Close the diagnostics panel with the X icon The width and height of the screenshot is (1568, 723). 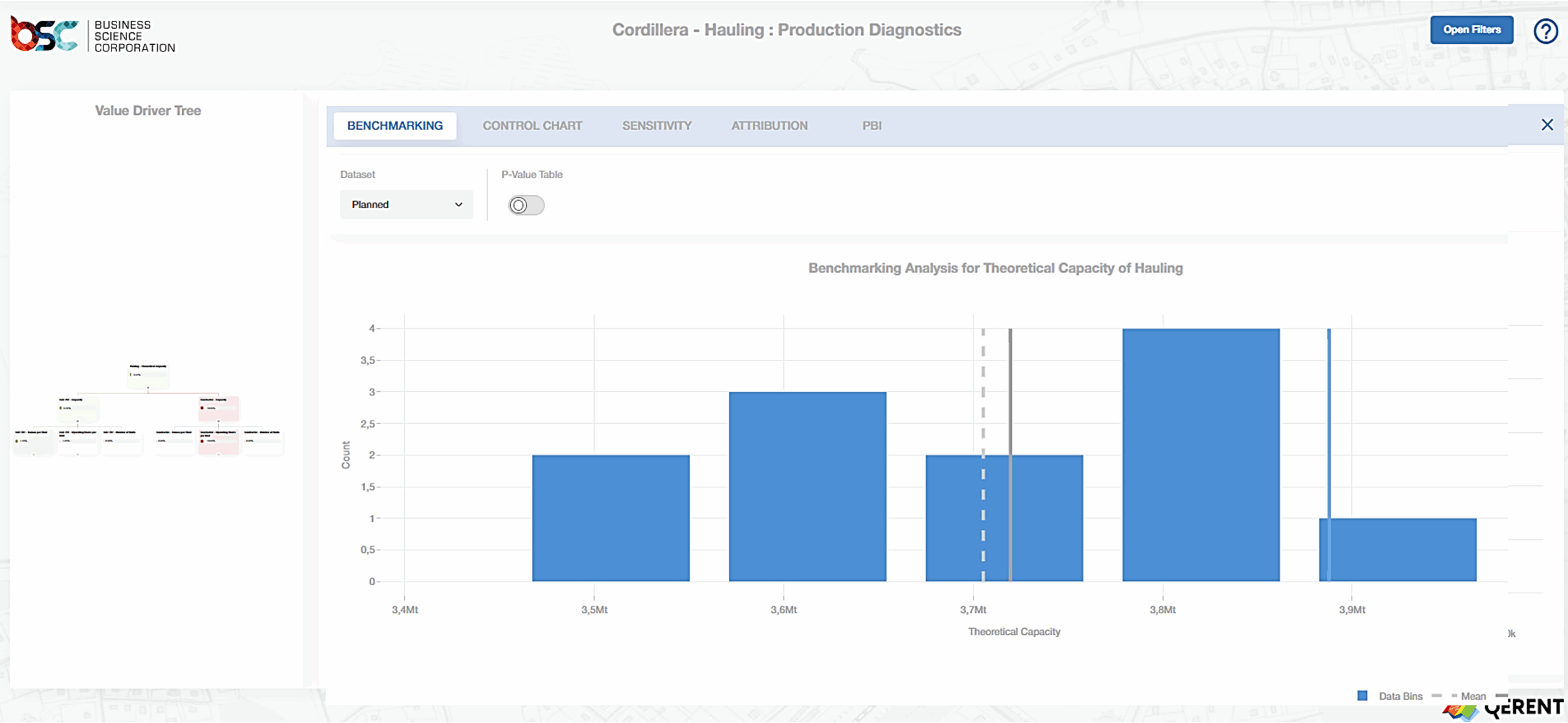[x=1548, y=124]
